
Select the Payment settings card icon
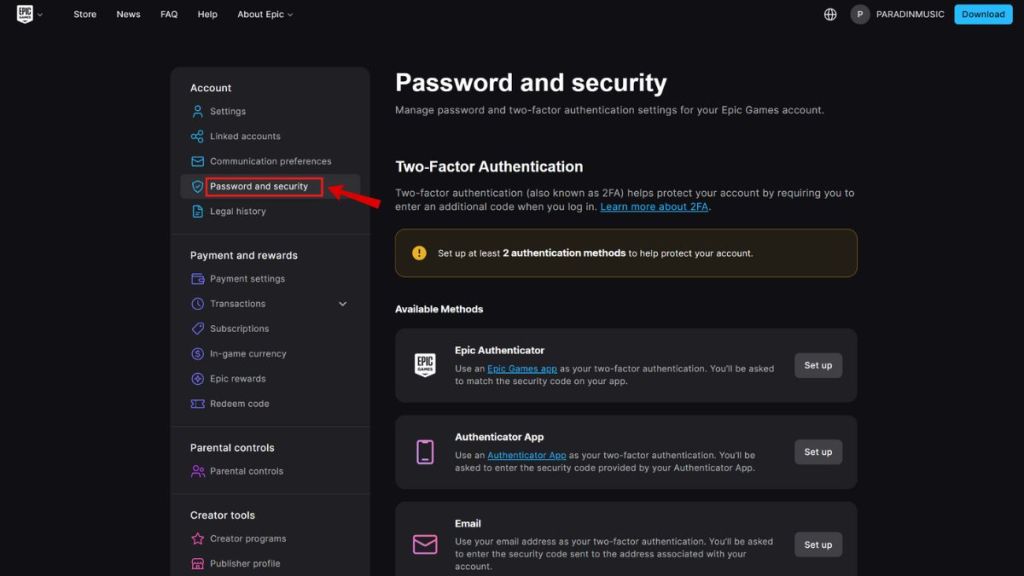coord(196,278)
